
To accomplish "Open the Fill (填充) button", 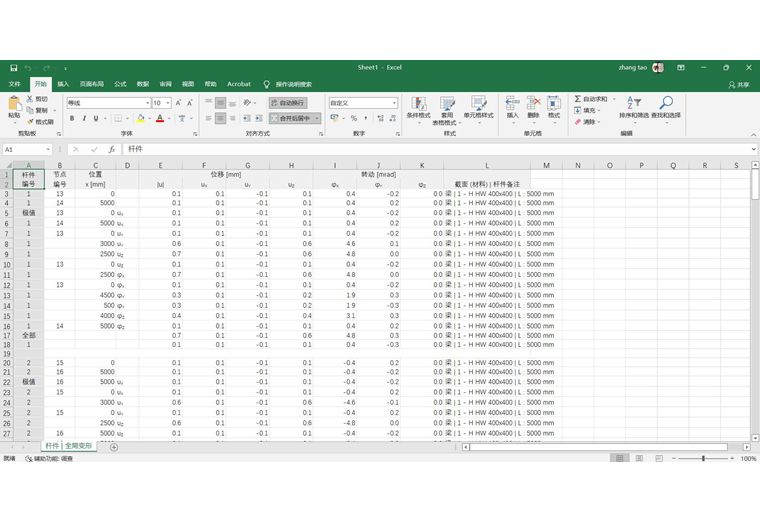I will pos(587,111).
